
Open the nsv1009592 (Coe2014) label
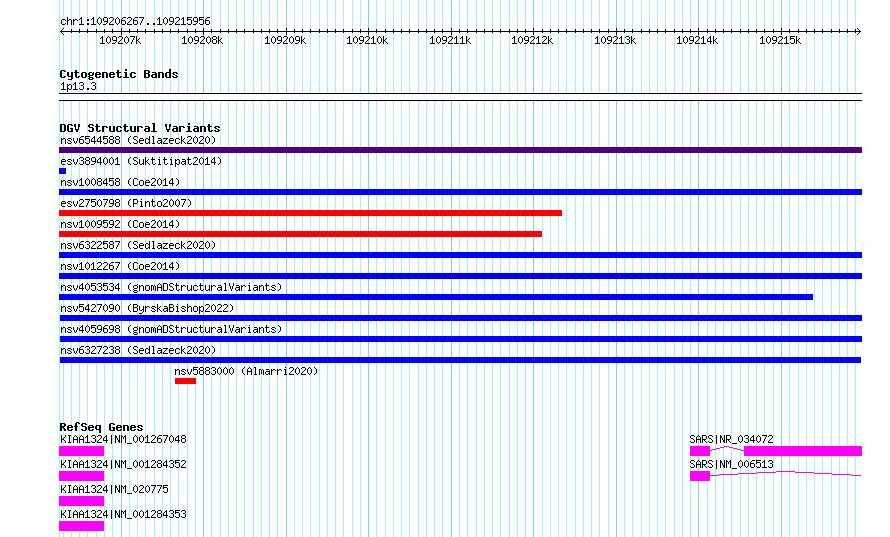tap(120, 224)
